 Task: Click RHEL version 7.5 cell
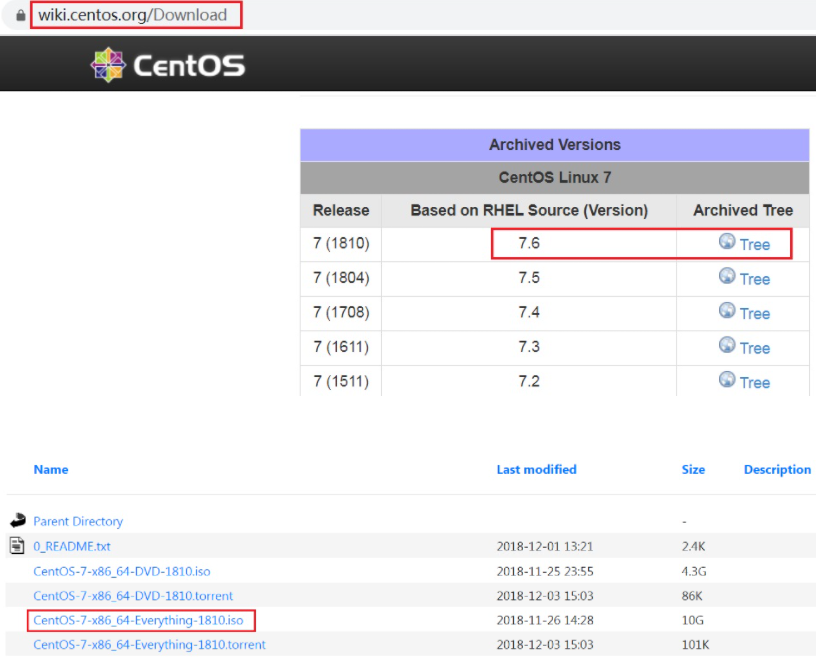[529, 278]
